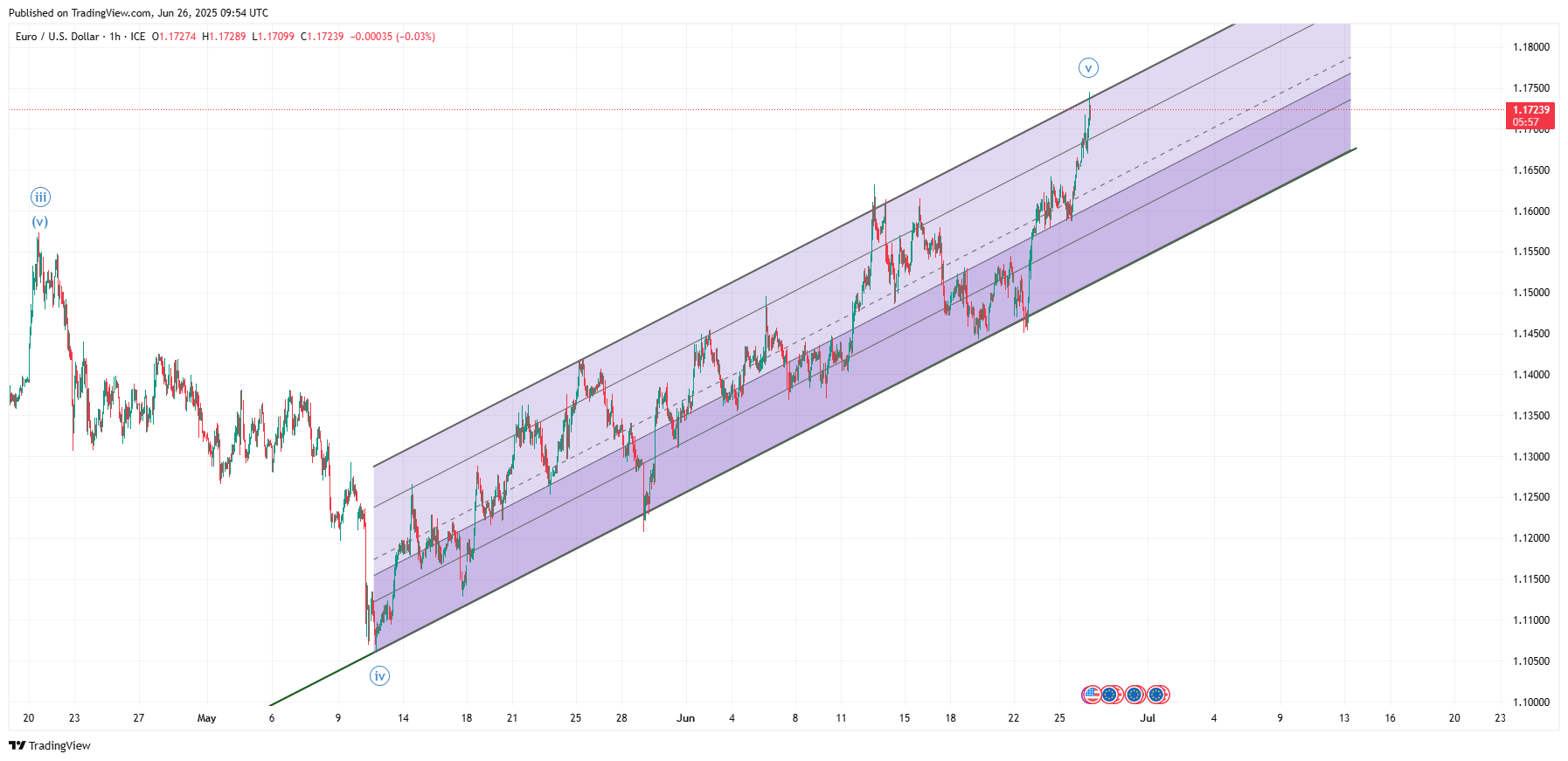Click the 11 date label on time axis

[841, 718]
